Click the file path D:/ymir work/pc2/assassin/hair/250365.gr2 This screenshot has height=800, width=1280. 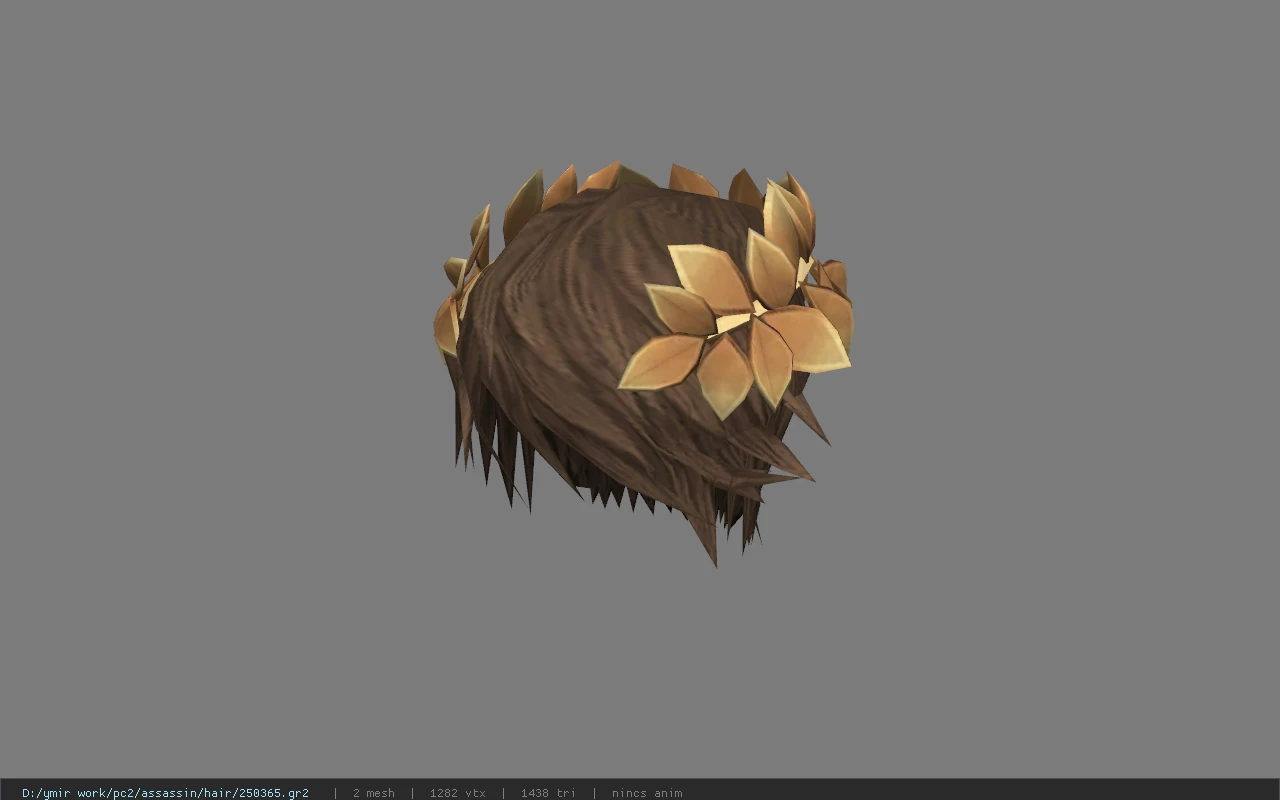click(165, 793)
